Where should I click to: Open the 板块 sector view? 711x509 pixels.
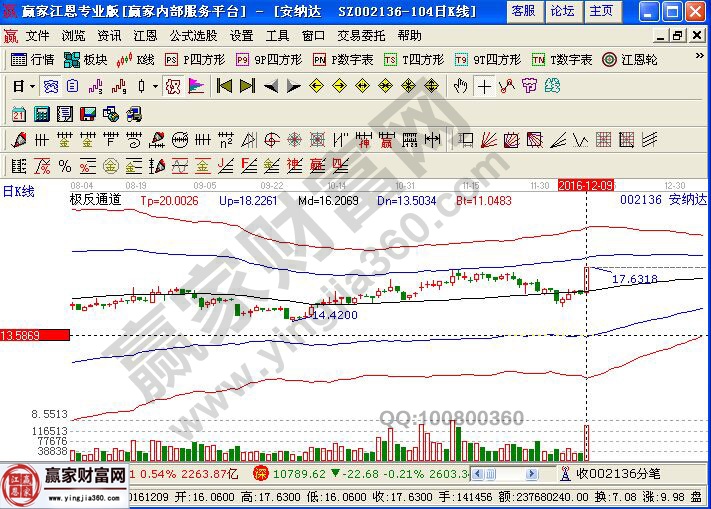coord(87,59)
